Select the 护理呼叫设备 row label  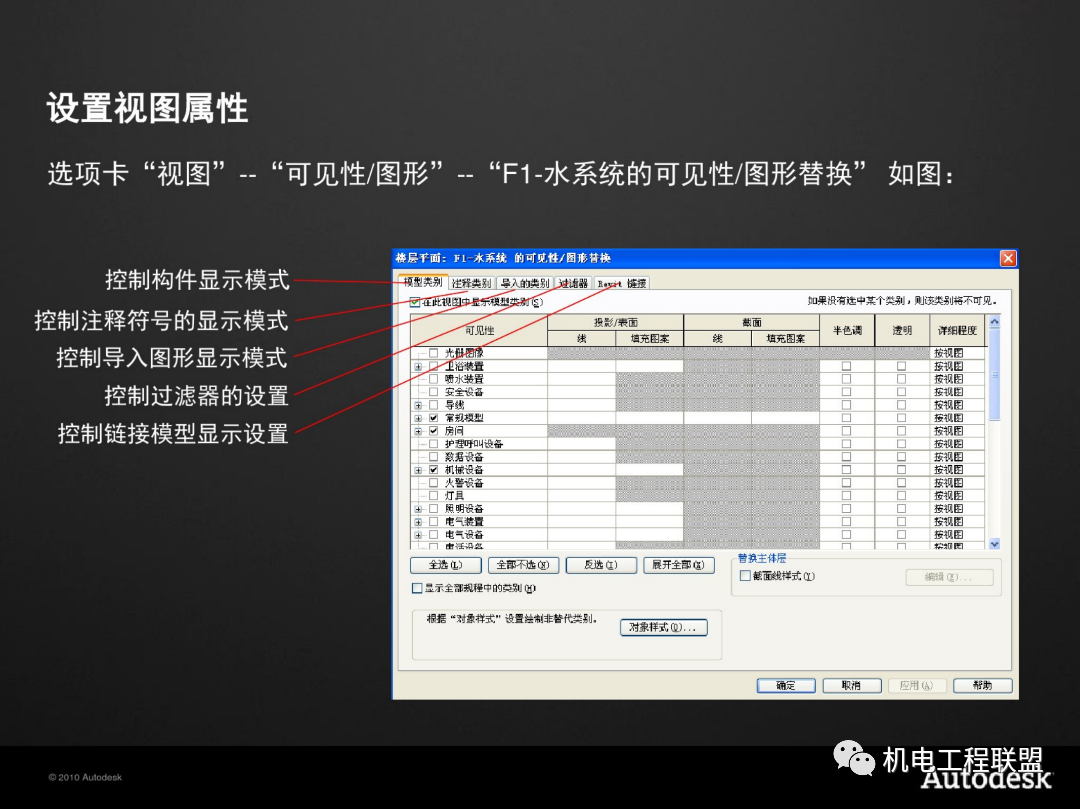473,444
